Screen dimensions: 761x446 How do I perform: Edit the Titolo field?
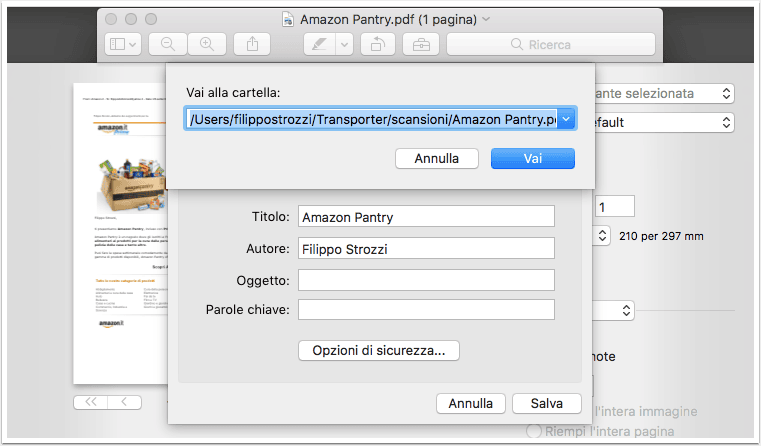coord(426,216)
